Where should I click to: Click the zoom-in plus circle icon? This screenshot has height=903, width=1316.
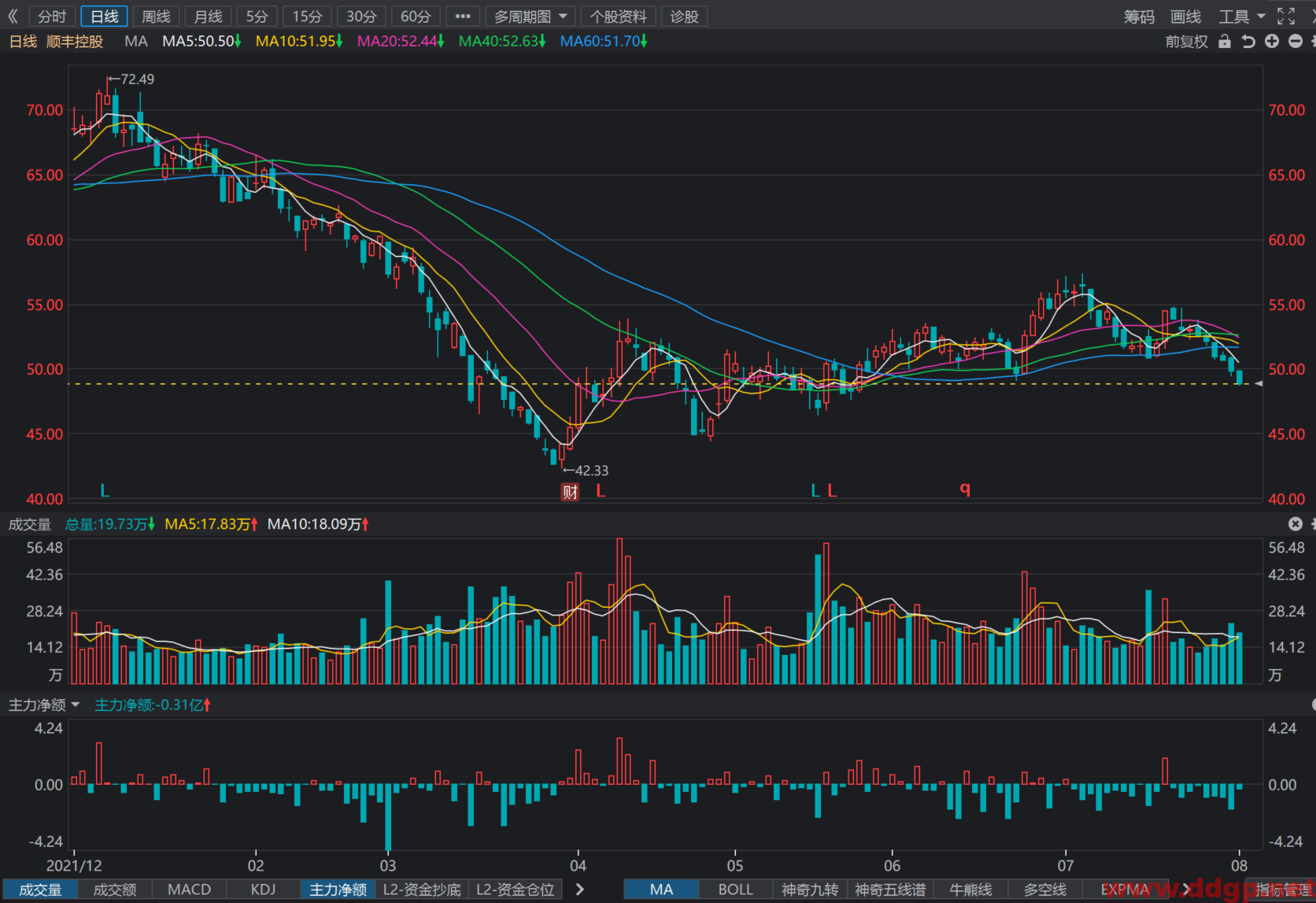[x=1272, y=41]
